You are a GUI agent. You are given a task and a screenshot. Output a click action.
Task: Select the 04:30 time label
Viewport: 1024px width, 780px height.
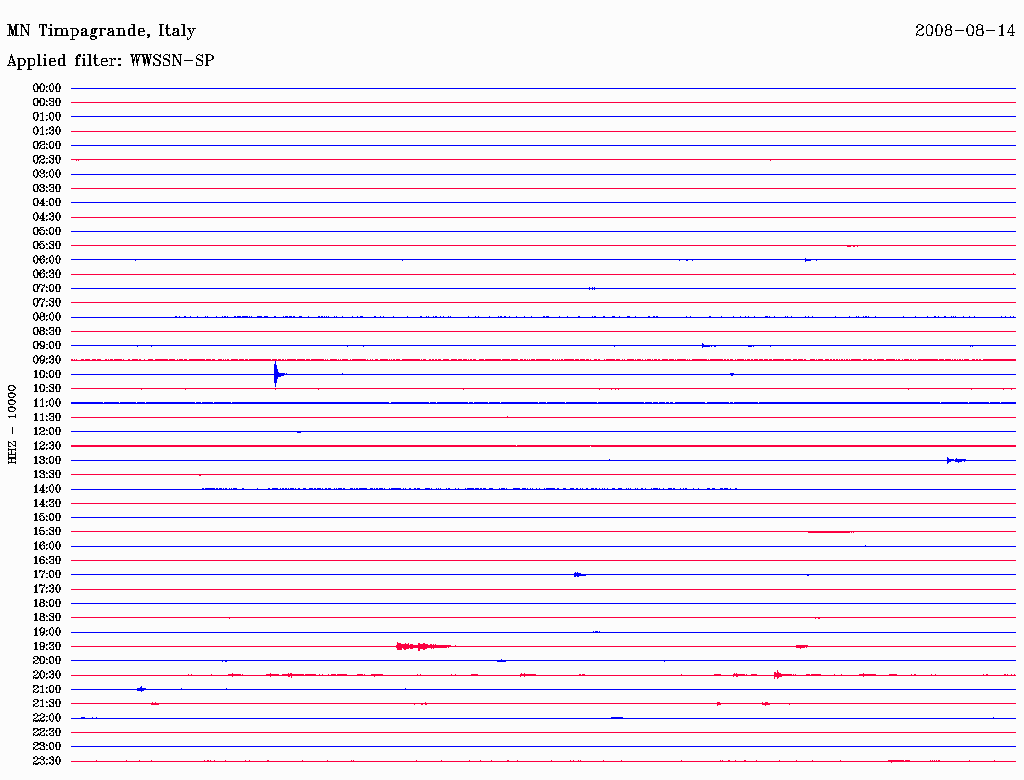[x=47, y=217]
